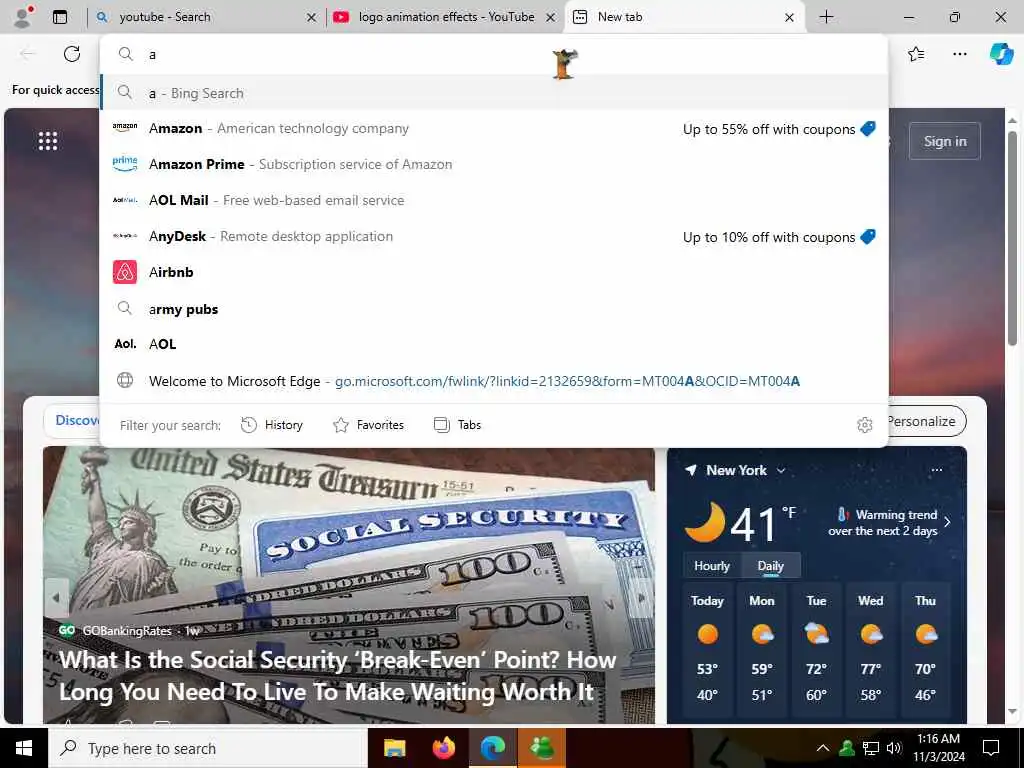Open the Favorites star icon in toolbar
Viewport: 1024px width, 768px height.
pyautogui.click(x=916, y=54)
